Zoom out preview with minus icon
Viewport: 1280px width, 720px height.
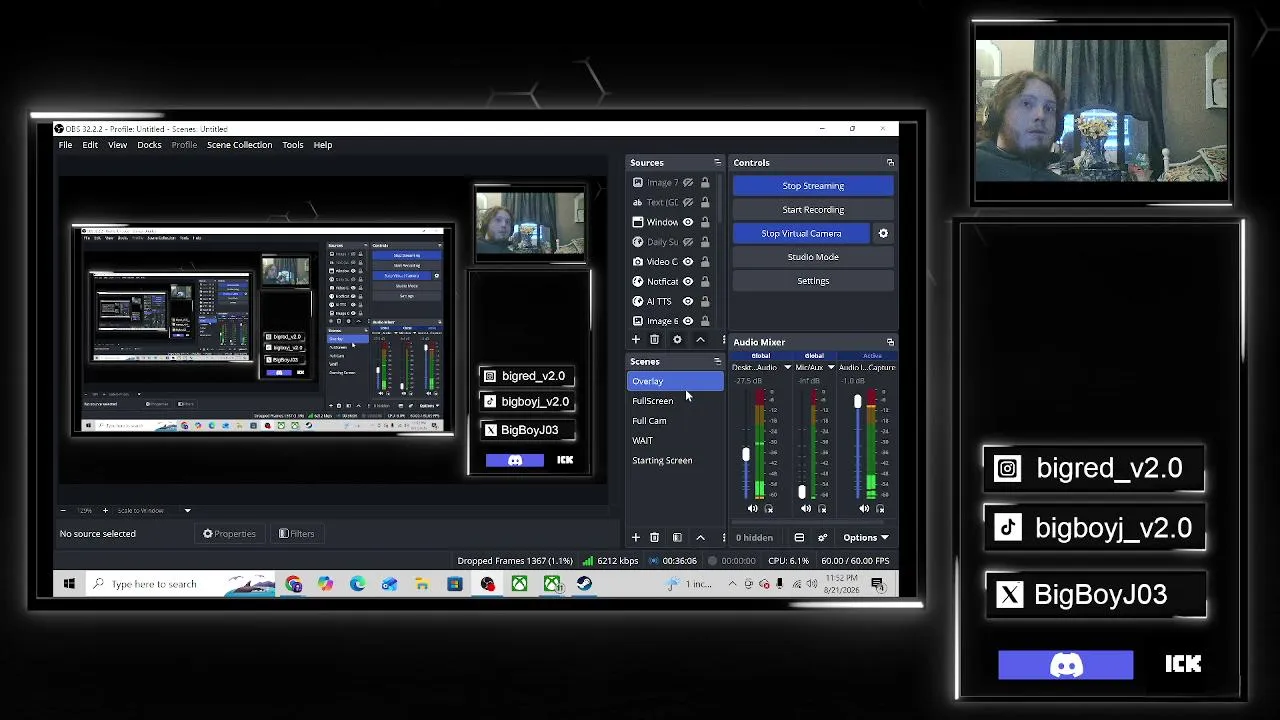coord(63,510)
